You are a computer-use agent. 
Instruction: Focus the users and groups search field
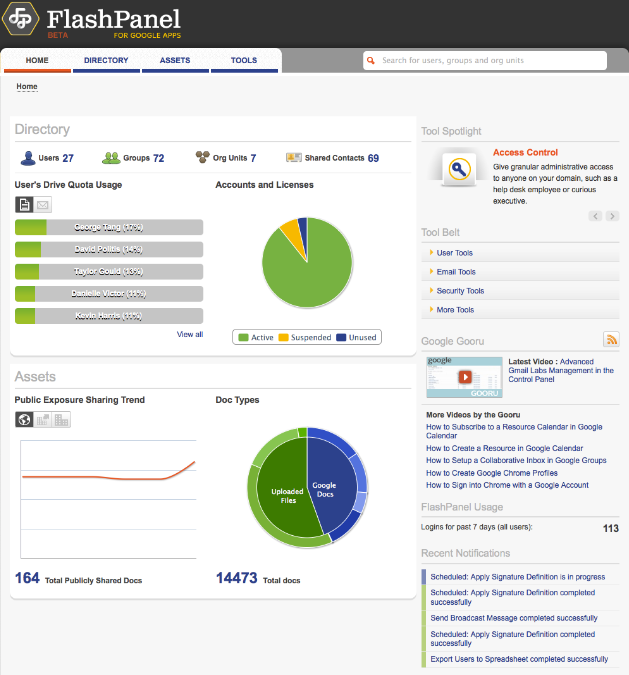(485, 61)
